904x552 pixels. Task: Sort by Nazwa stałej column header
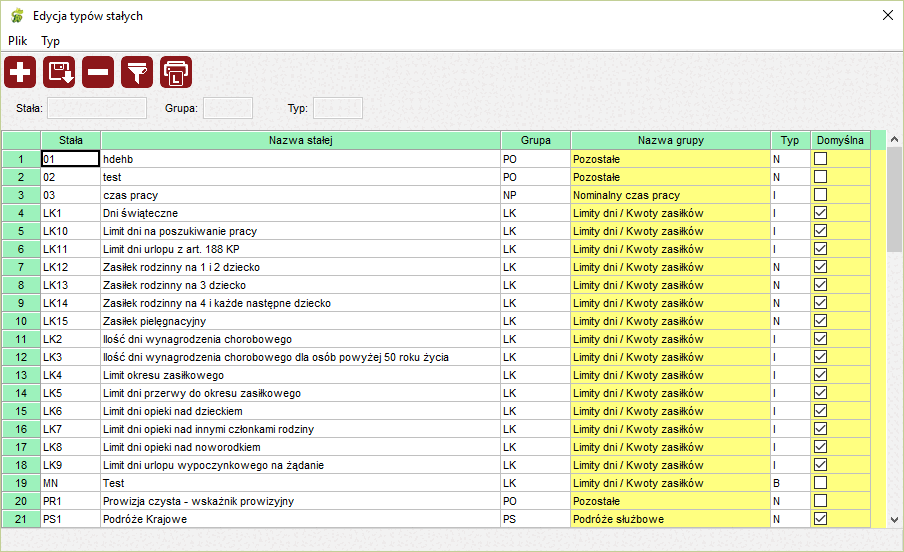(300, 140)
